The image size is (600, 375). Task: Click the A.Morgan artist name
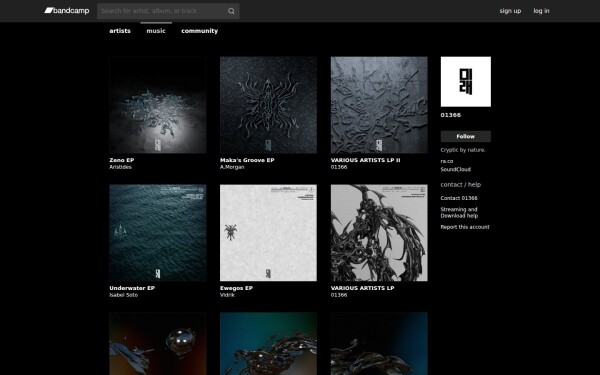(x=232, y=167)
